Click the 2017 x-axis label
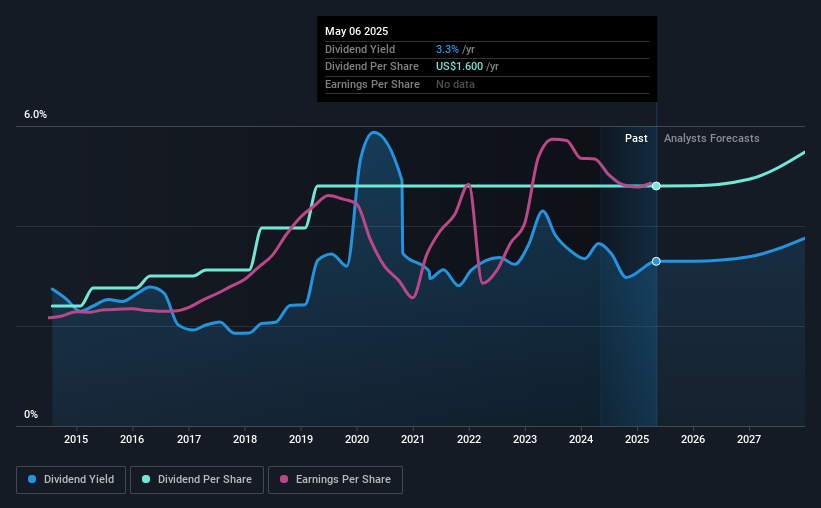 coord(188,439)
